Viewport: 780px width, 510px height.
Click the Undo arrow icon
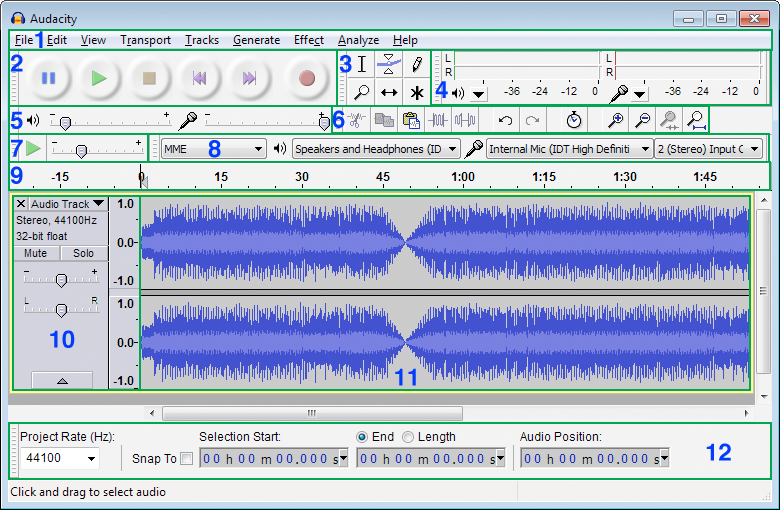[x=506, y=120]
